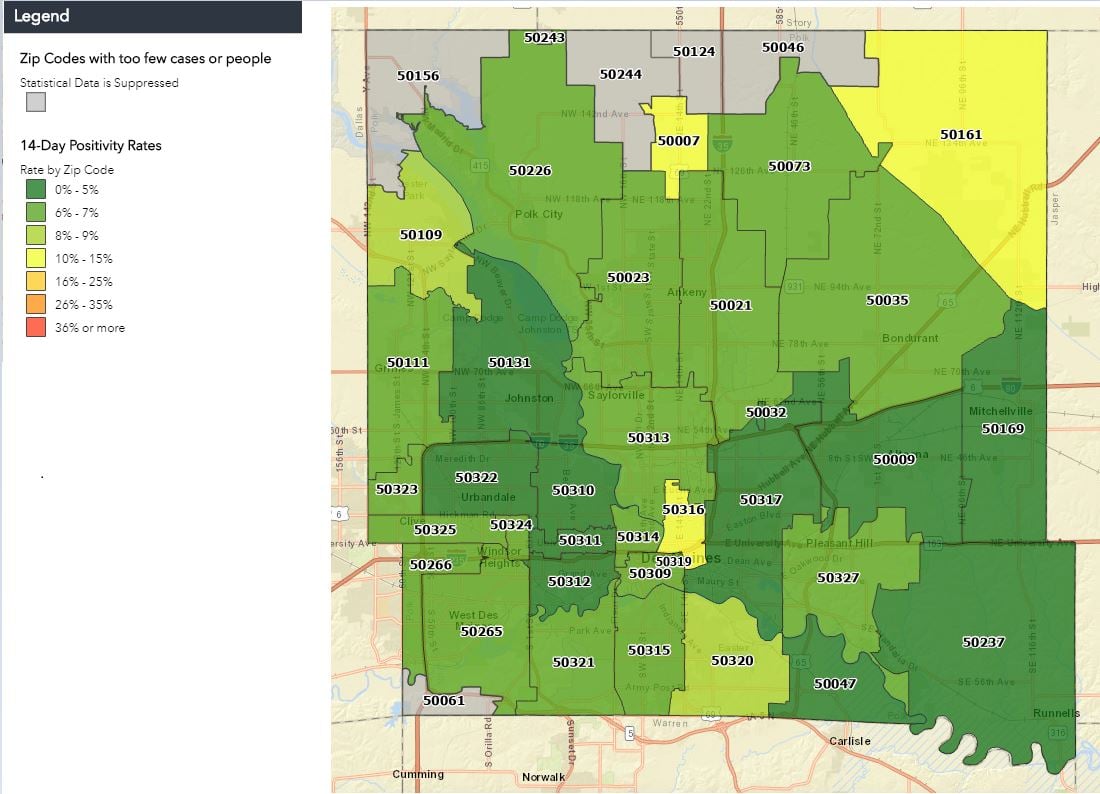Click zip code 50007 label

click(x=678, y=141)
